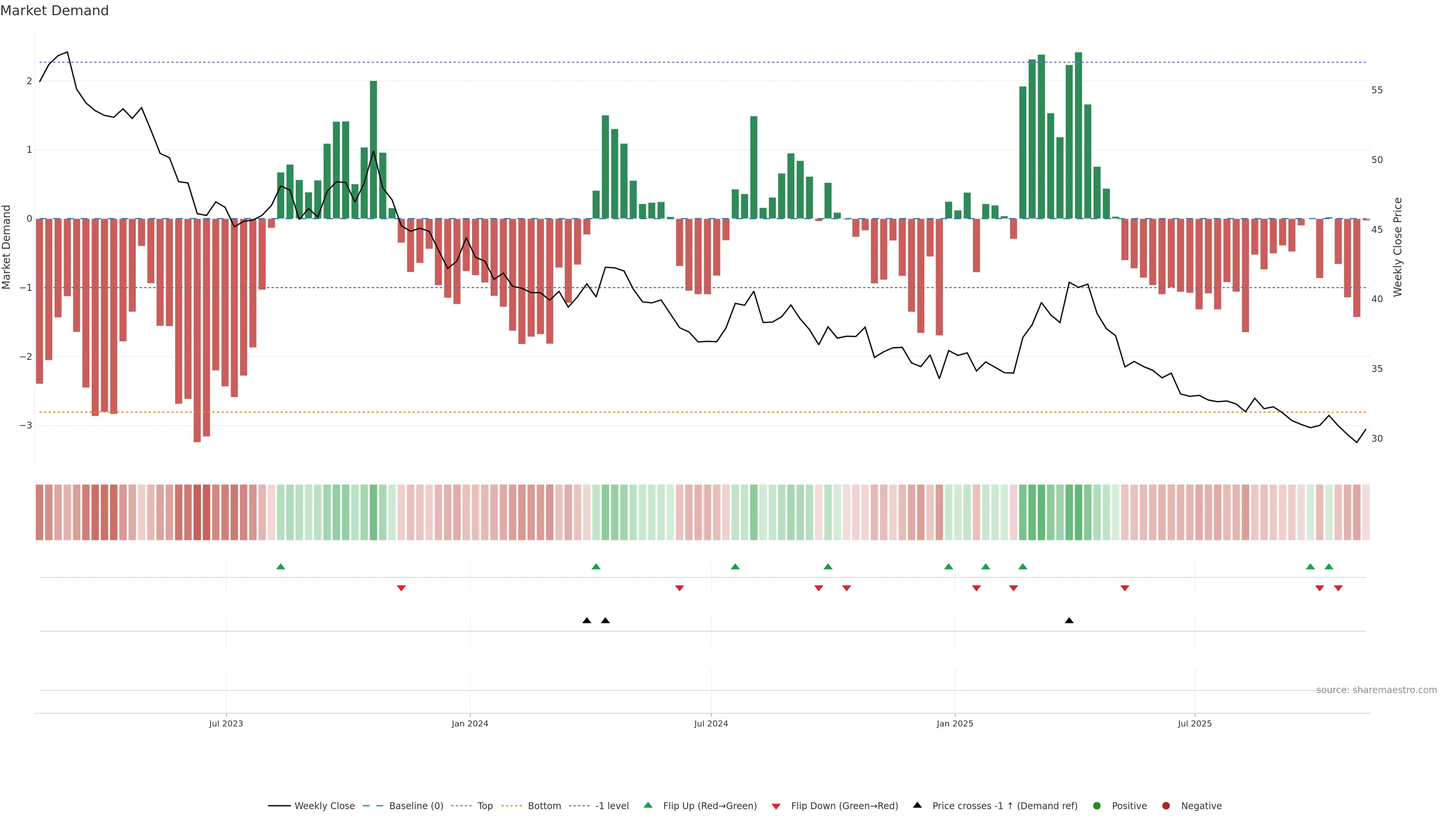Screen dimensions: 1456x819
Task: Click the last red Flip Down marker
Action: coord(1338,588)
